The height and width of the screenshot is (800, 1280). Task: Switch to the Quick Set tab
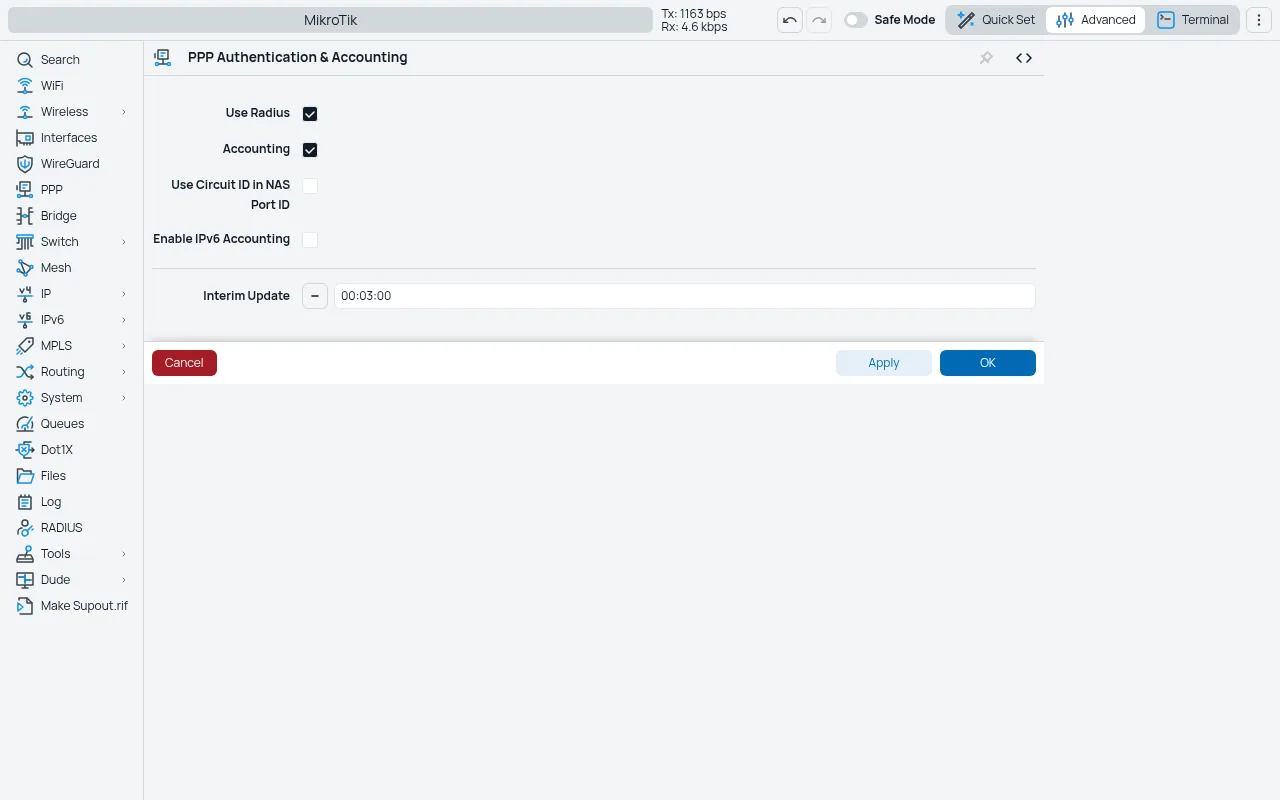[x=996, y=20]
